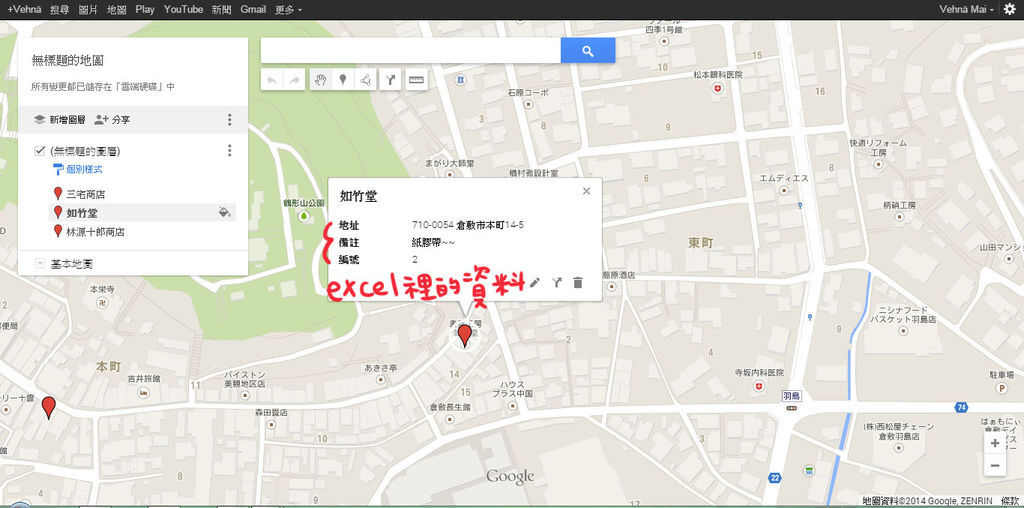Open YouTube in the top bar
This screenshot has height=508, width=1024.
click(x=184, y=9)
